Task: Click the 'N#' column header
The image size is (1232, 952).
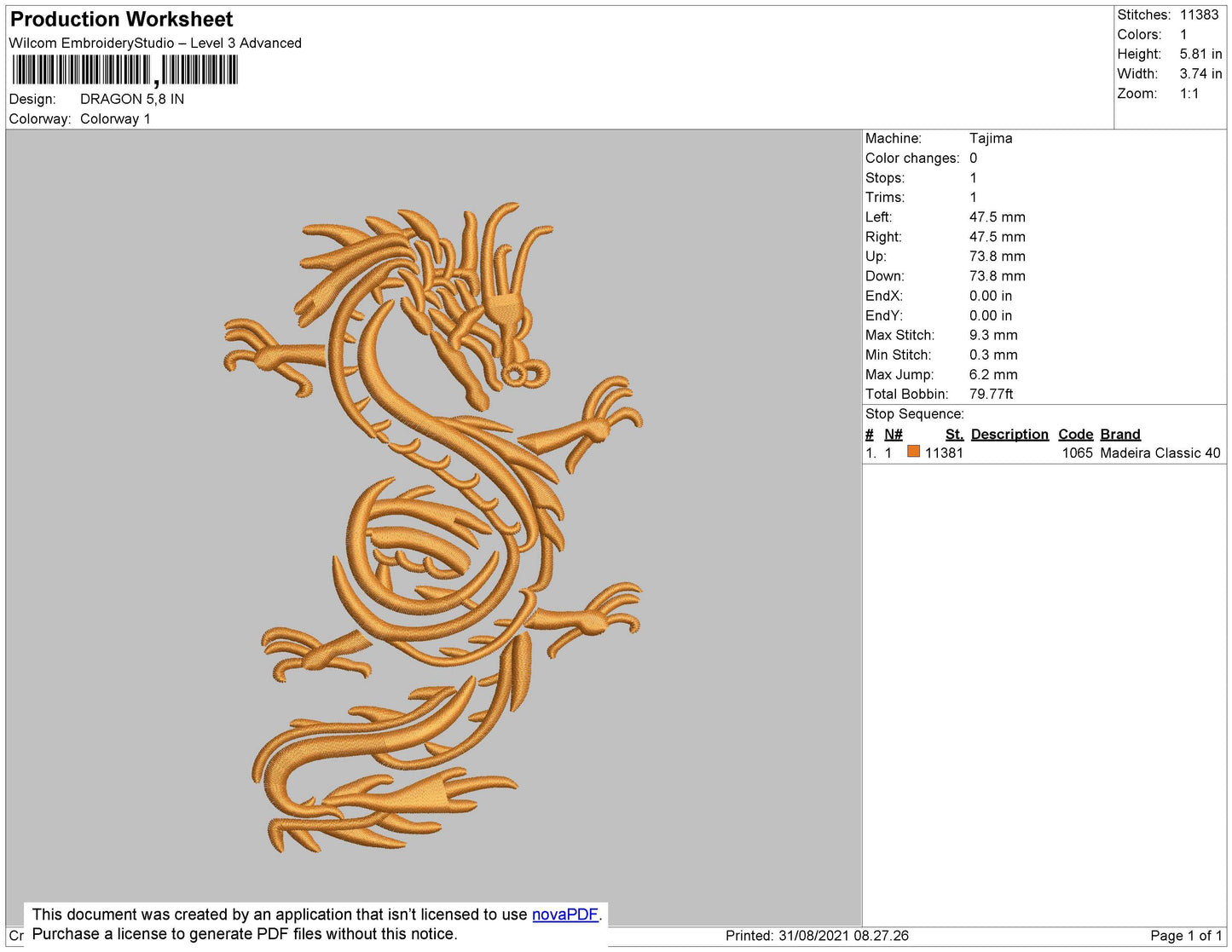Action: [894, 435]
